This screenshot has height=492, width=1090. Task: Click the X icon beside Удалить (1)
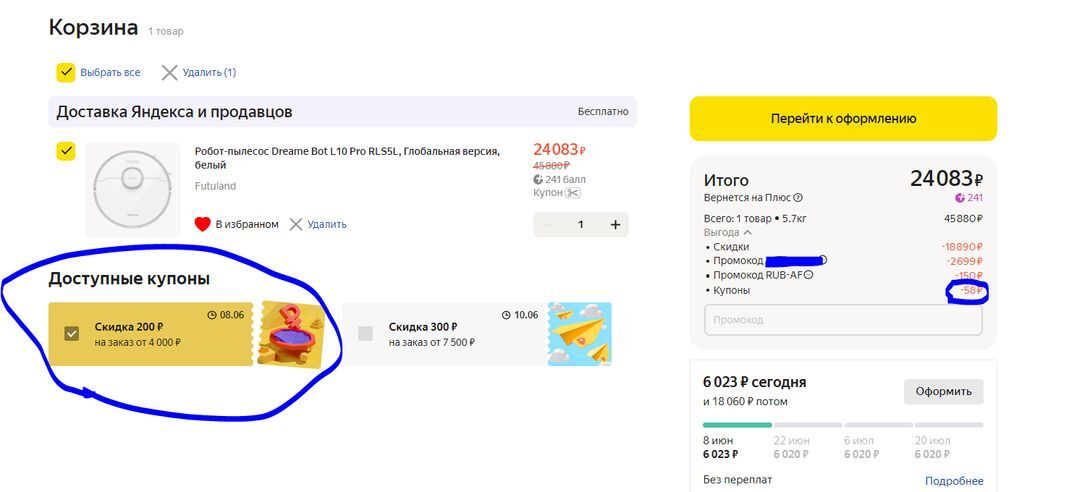coord(170,72)
